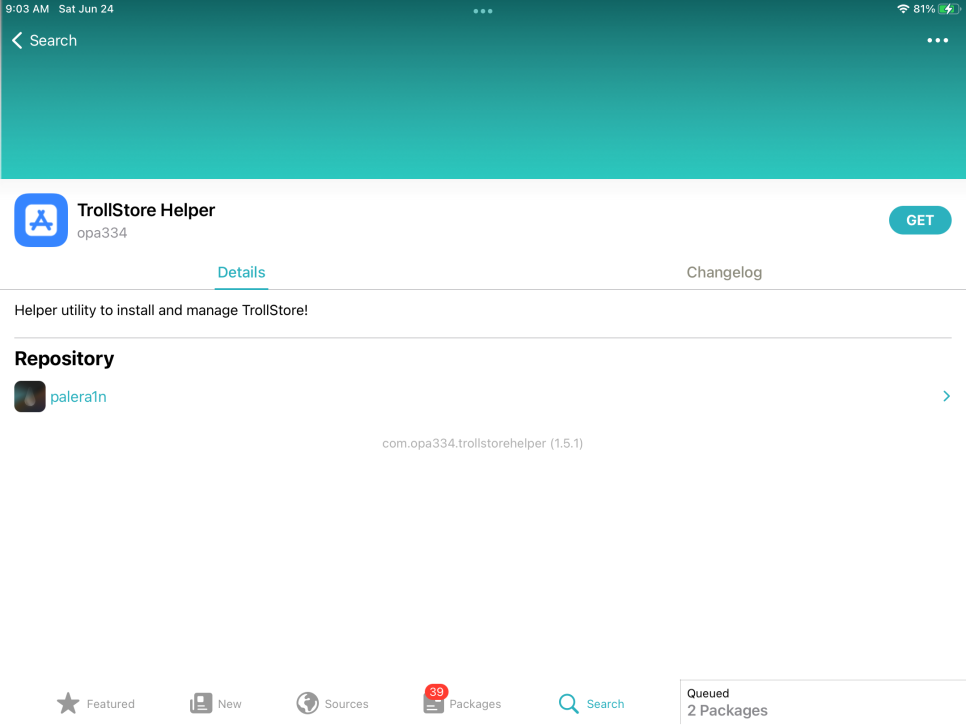Open the three-dot more options menu
The height and width of the screenshot is (725, 966).
coord(937,41)
